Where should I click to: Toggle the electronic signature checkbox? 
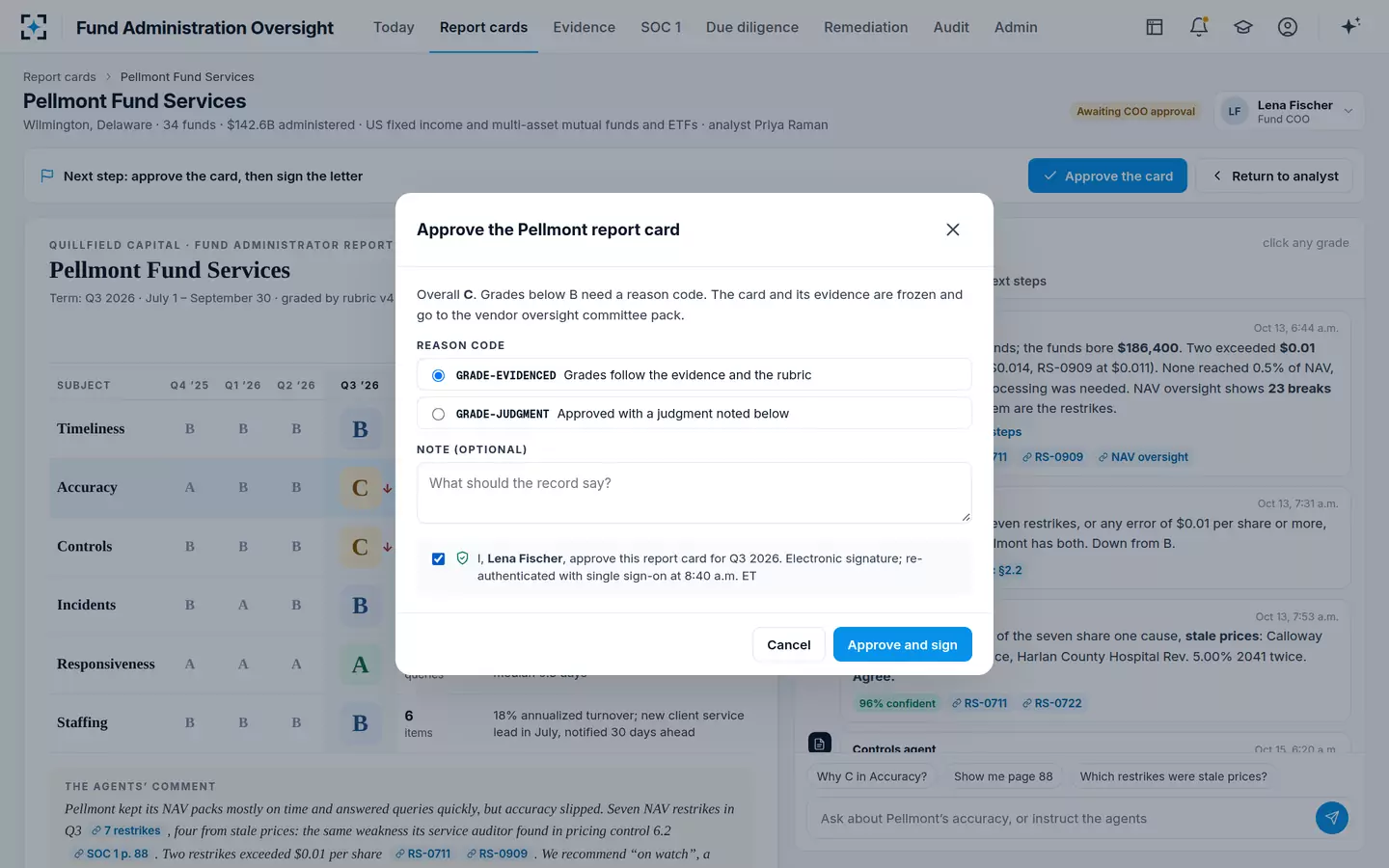[x=439, y=558]
